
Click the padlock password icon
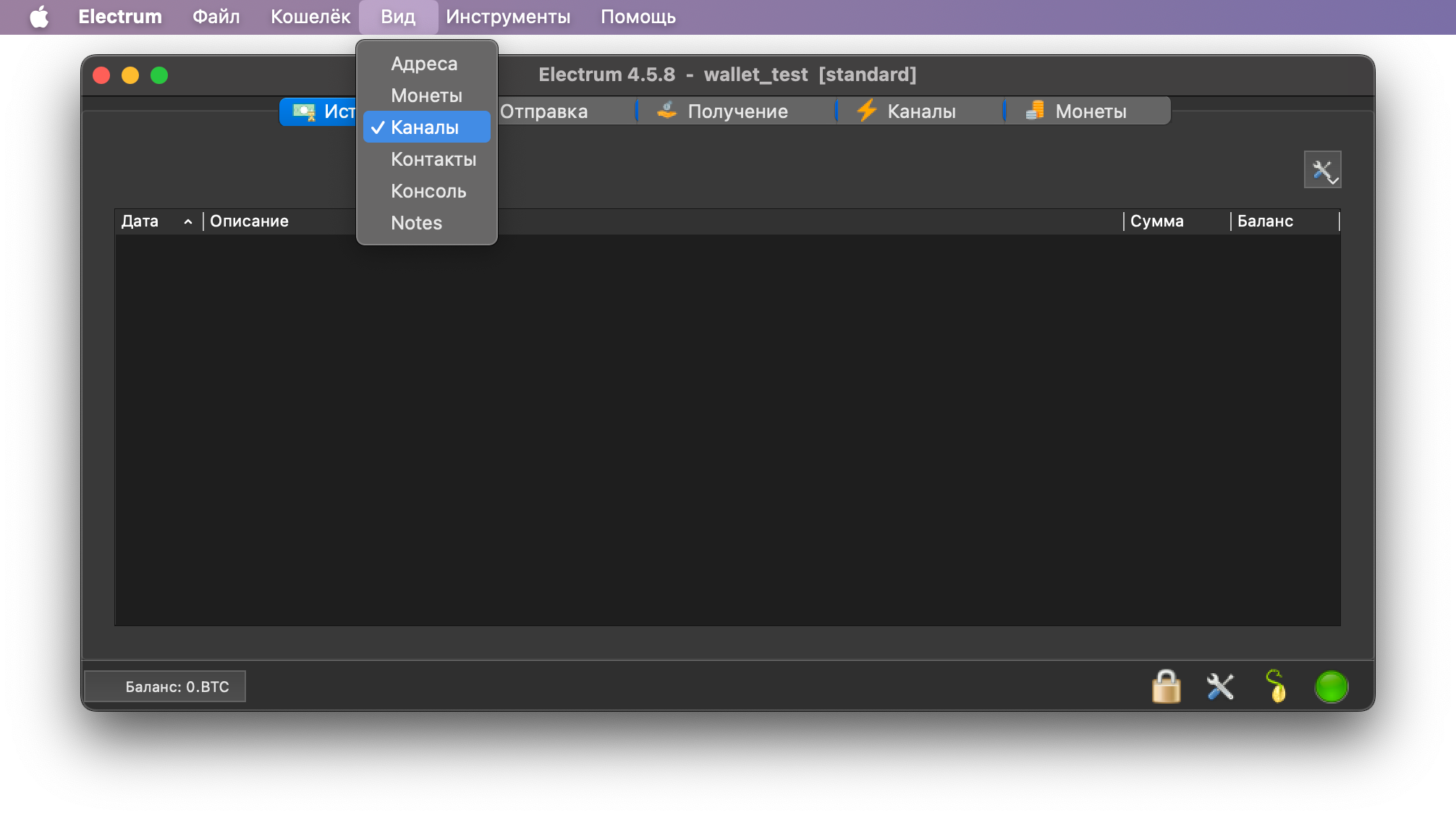tap(1166, 686)
